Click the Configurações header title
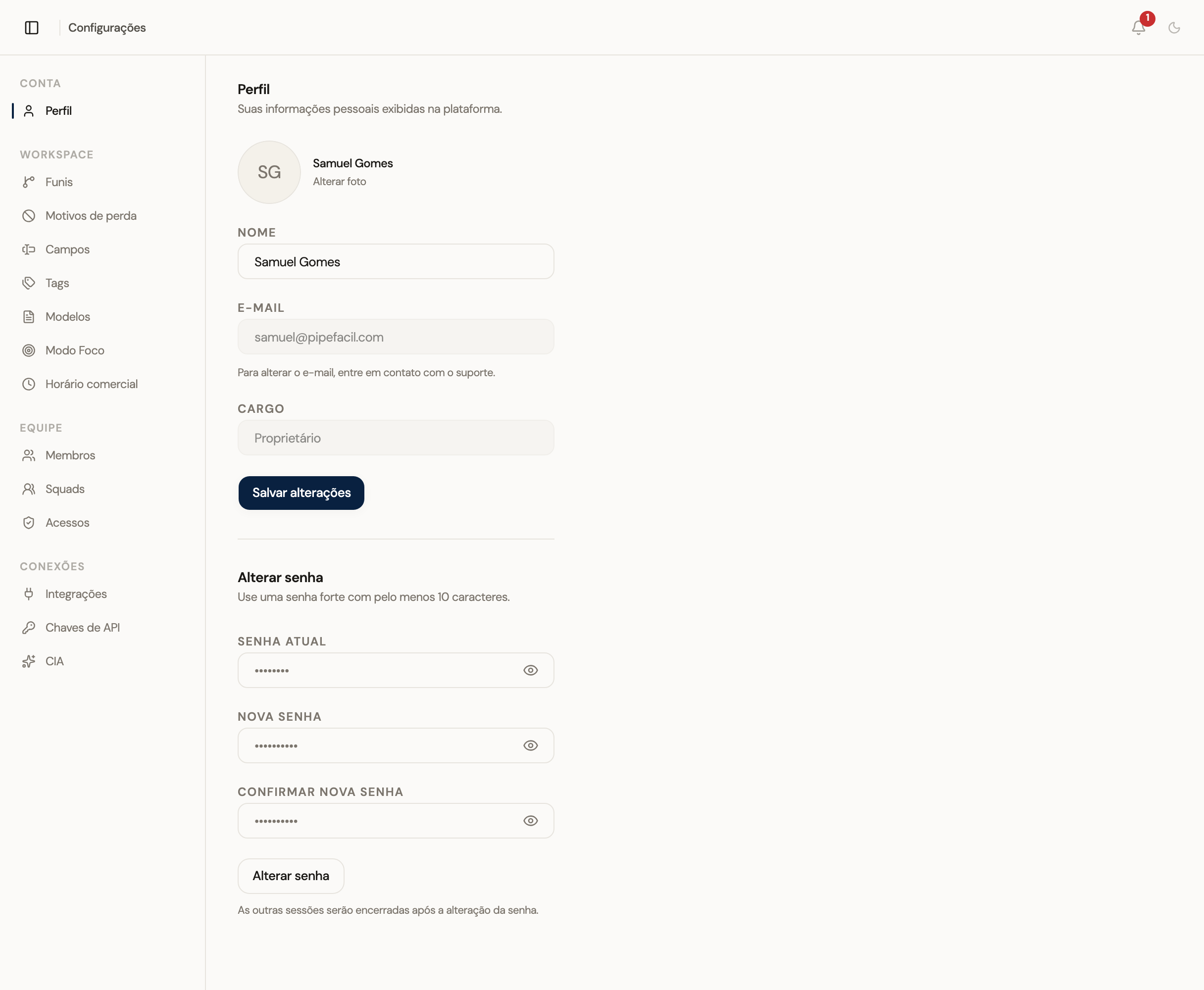The image size is (1204, 990). (107, 27)
